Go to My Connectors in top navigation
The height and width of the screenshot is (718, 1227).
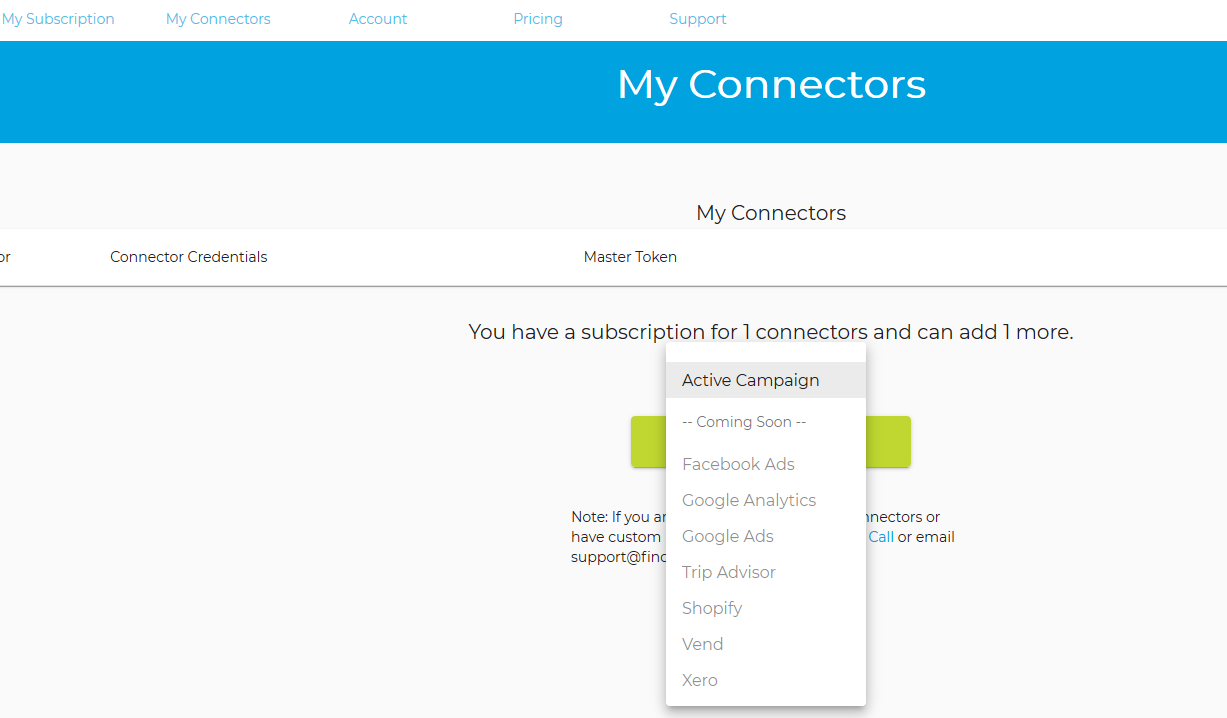click(218, 19)
